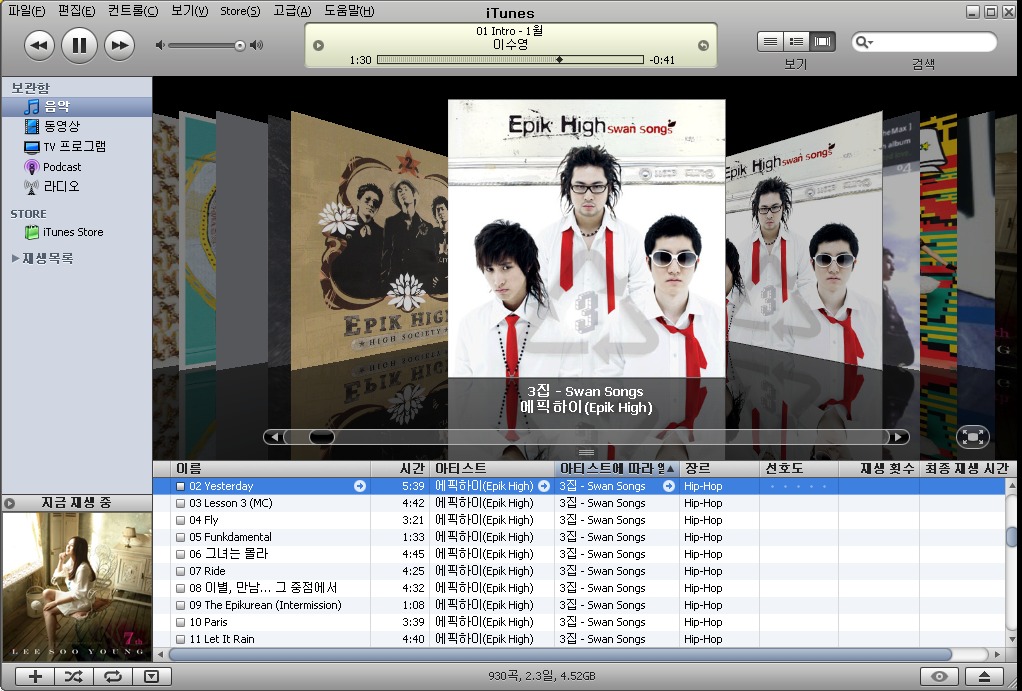
Task: Toggle checkbox for 02 Yesterday
Action: click(181, 486)
